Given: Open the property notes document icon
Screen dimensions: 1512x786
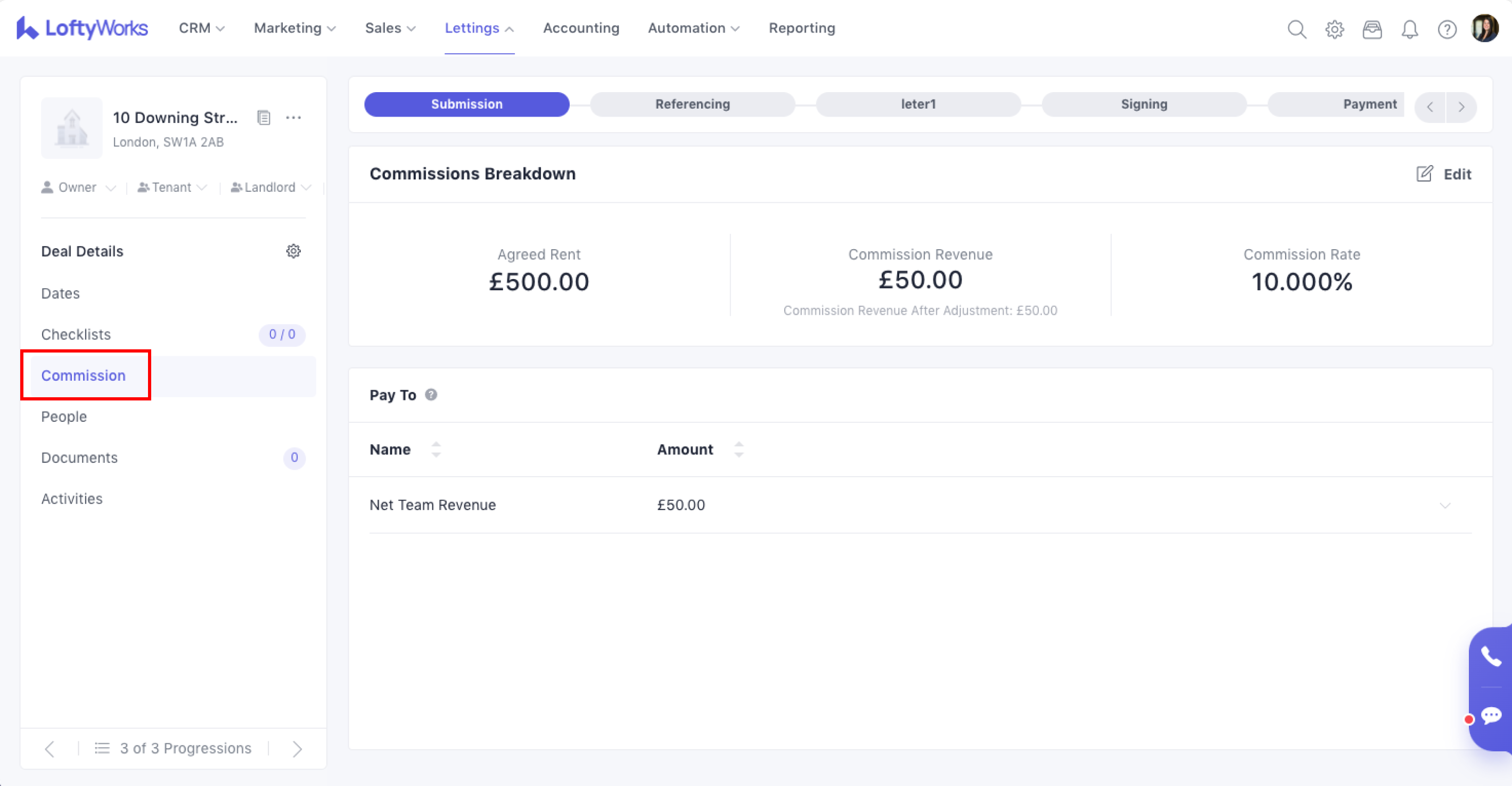Looking at the screenshot, I should pyautogui.click(x=264, y=118).
